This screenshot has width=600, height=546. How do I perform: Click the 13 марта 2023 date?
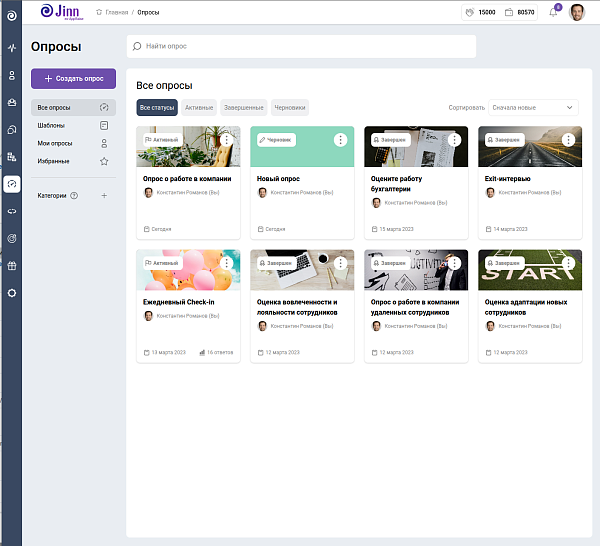[x=165, y=352]
